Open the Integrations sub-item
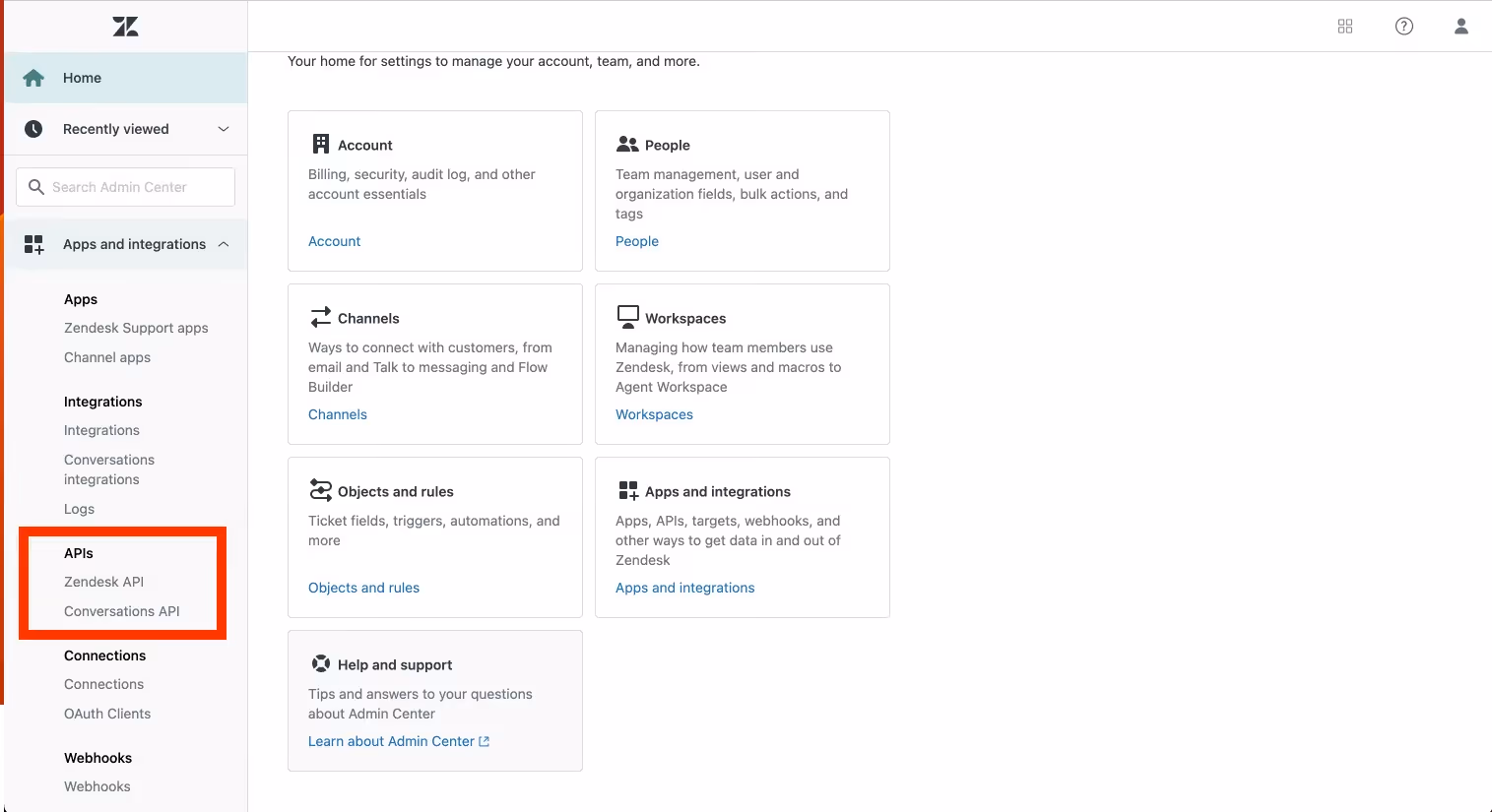Image resolution: width=1492 pixels, height=812 pixels. tap(101, 430)
